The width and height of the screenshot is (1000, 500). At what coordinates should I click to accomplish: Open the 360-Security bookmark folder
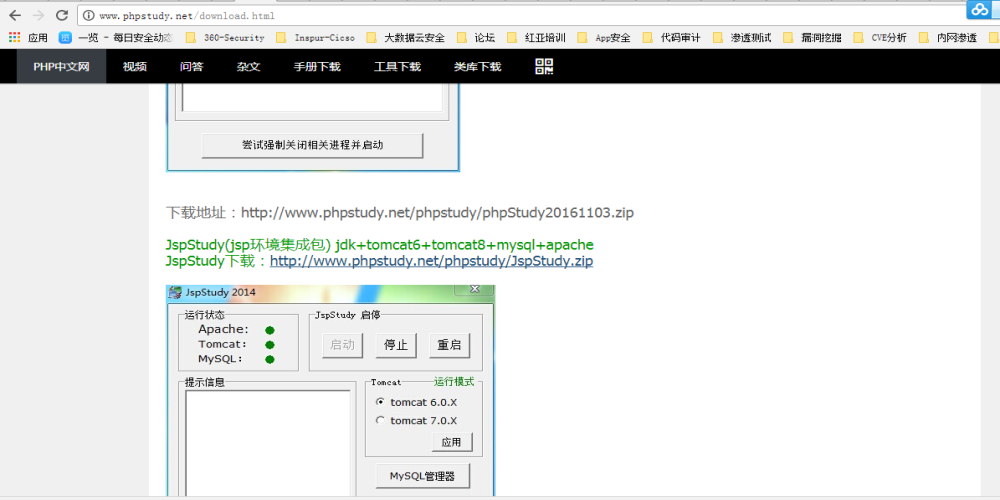click(224, 38)
